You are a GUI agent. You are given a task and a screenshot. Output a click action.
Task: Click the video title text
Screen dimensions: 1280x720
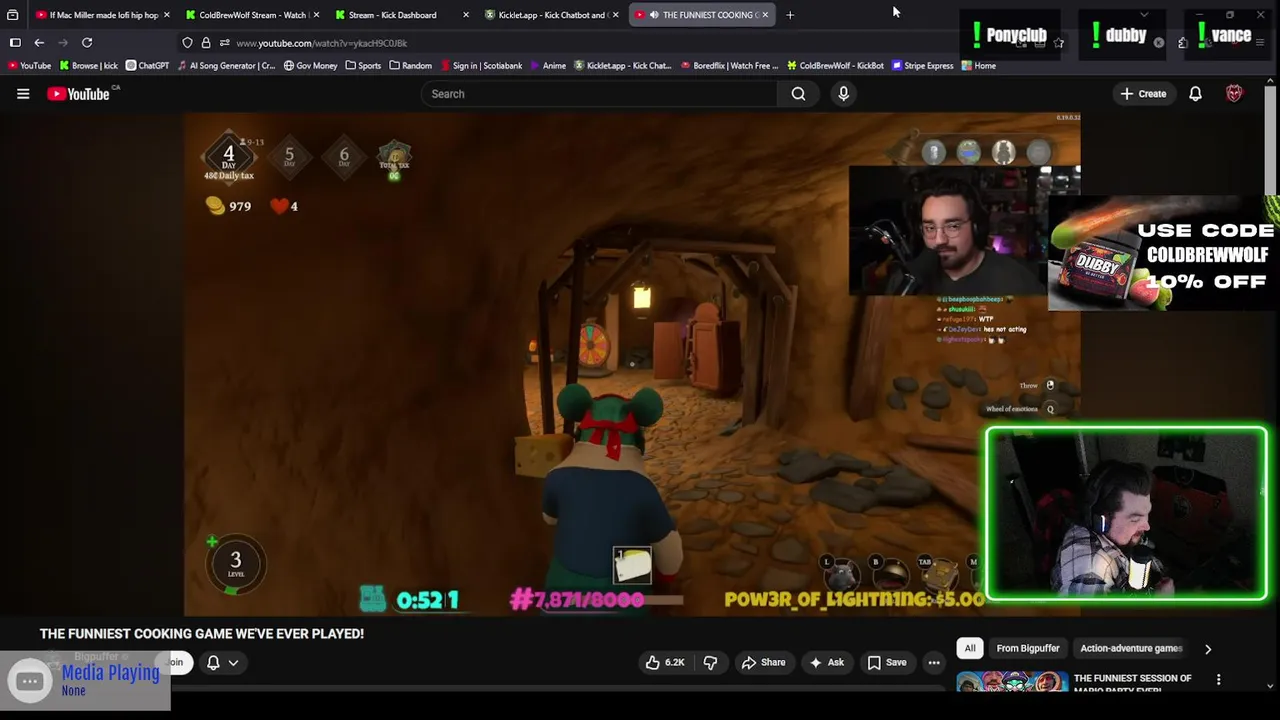[202, 634]
